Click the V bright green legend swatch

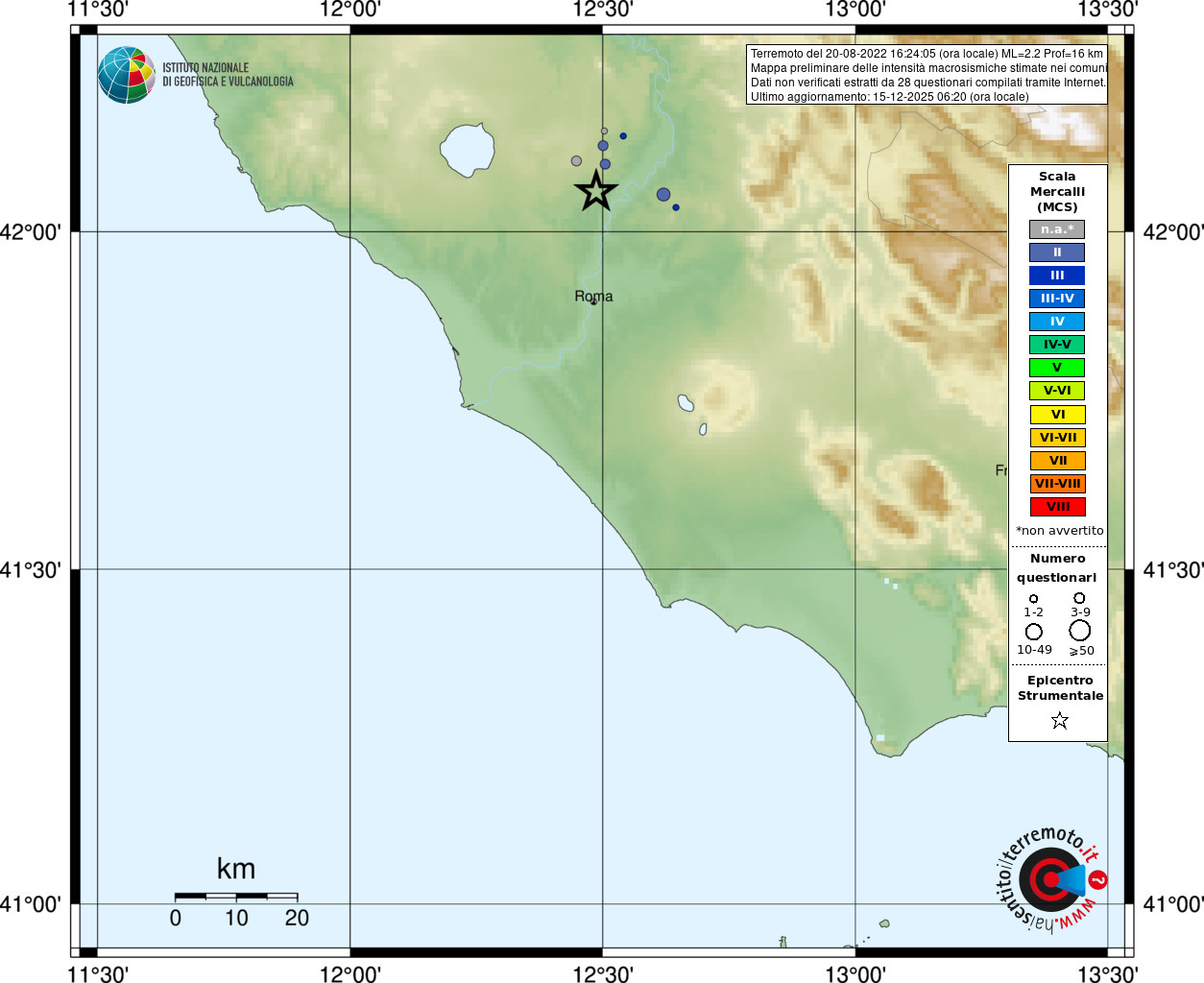click(x=1057, y=368)
